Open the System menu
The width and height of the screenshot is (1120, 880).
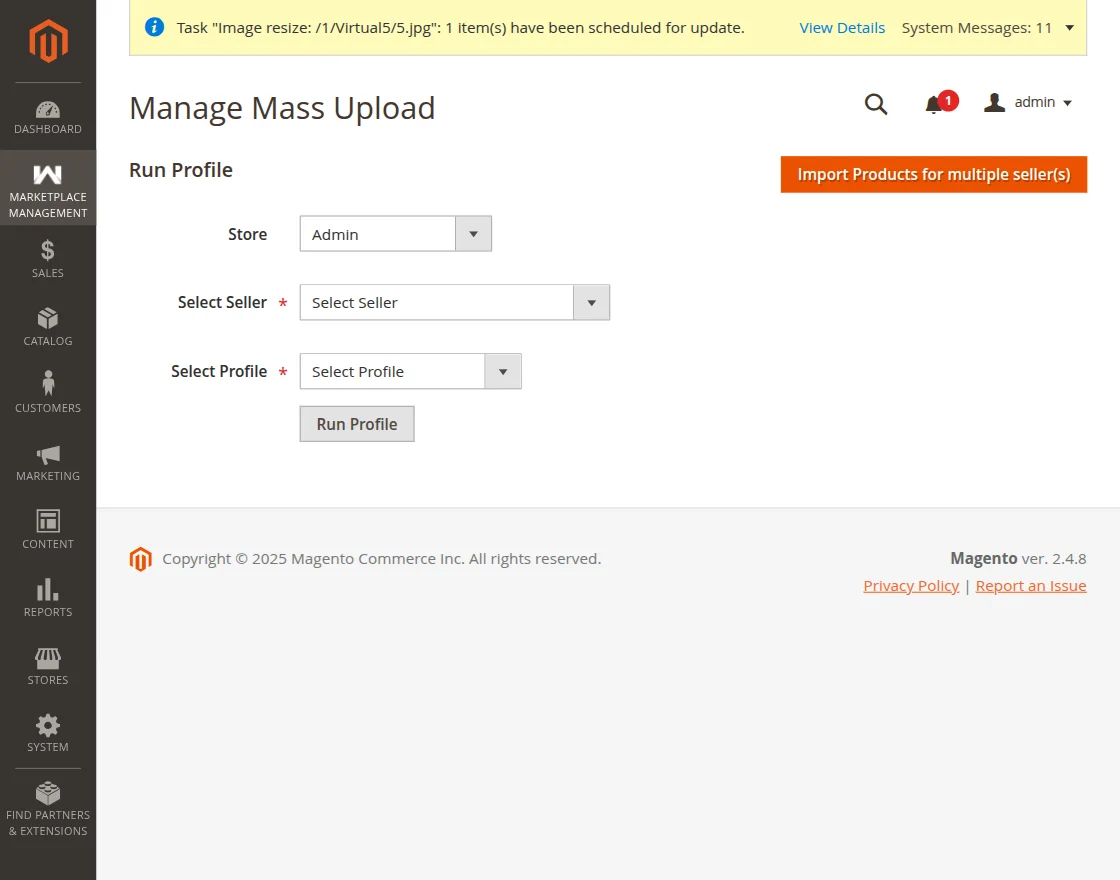point(48,733)
